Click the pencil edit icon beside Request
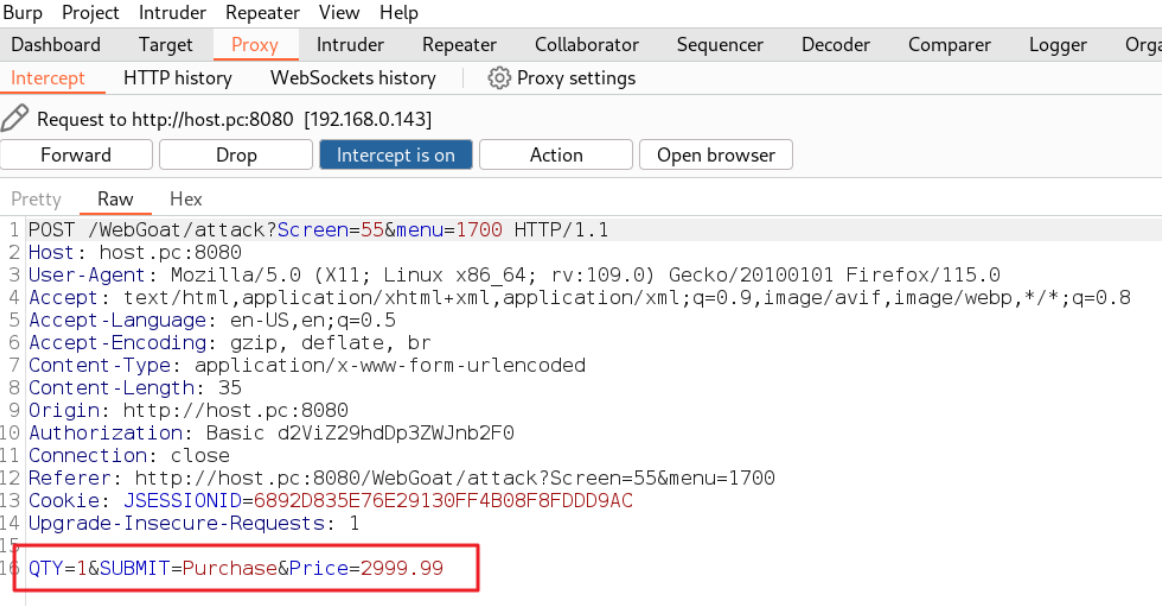 point(15,119)
